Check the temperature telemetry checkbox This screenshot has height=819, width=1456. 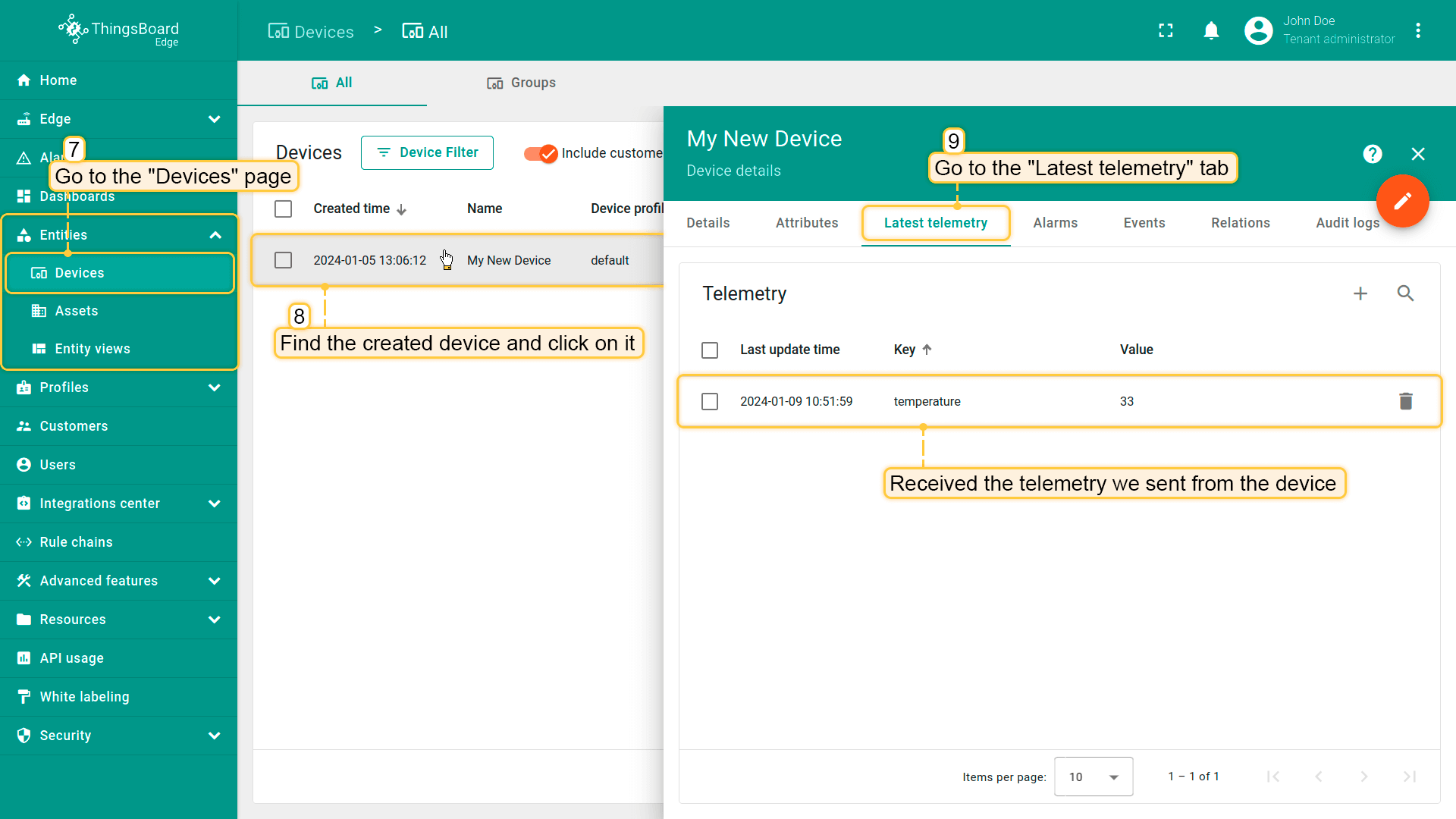(x=710, y=401)
